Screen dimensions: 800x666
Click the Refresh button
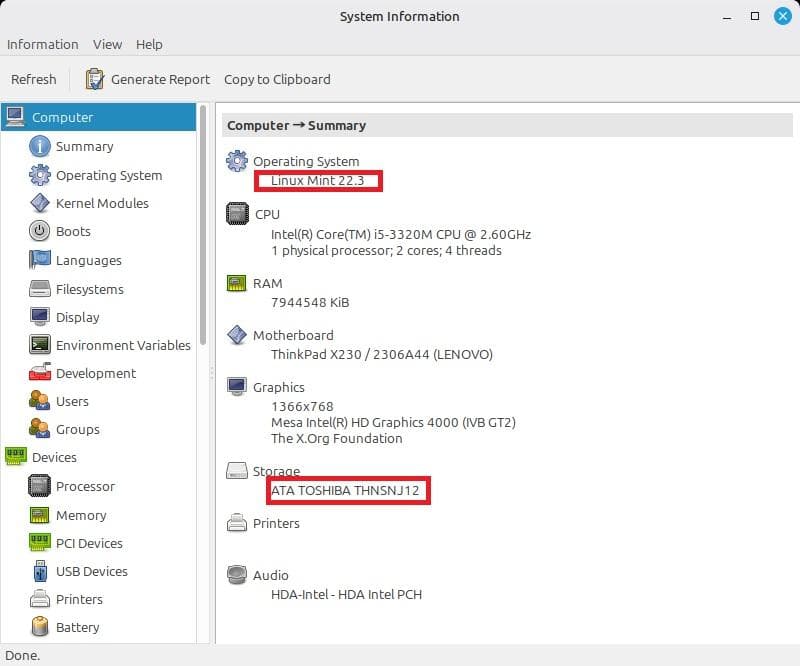coord(34,79)
